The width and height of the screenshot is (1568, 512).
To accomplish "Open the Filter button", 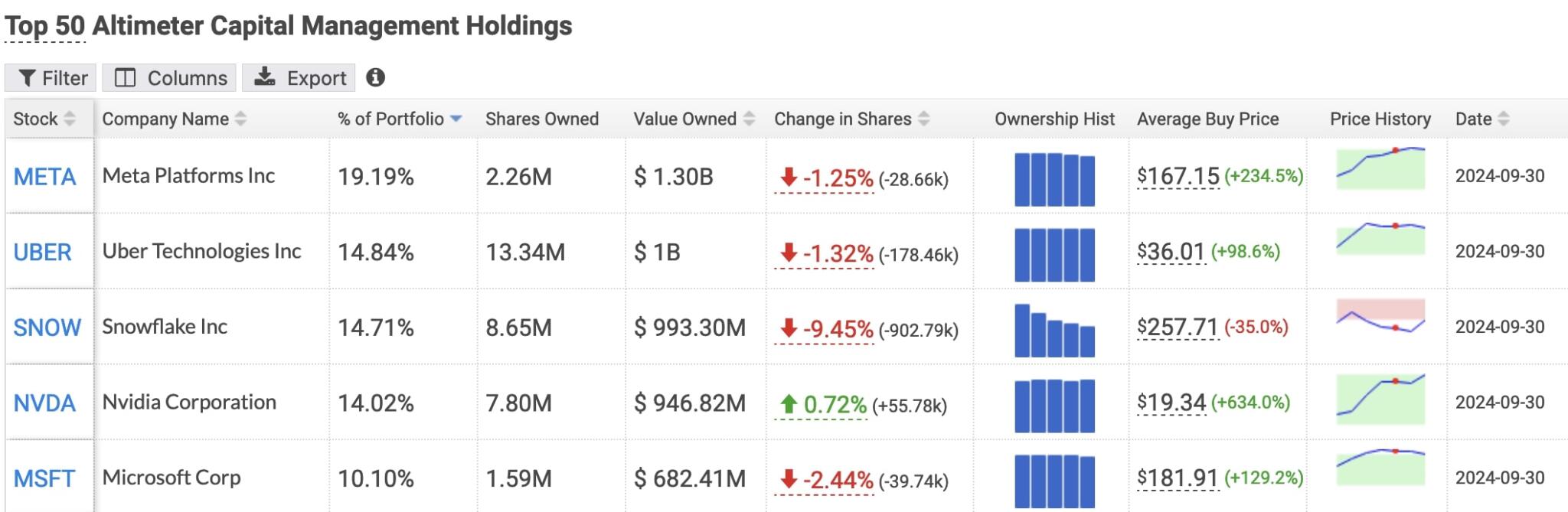I will click(51, 78).
